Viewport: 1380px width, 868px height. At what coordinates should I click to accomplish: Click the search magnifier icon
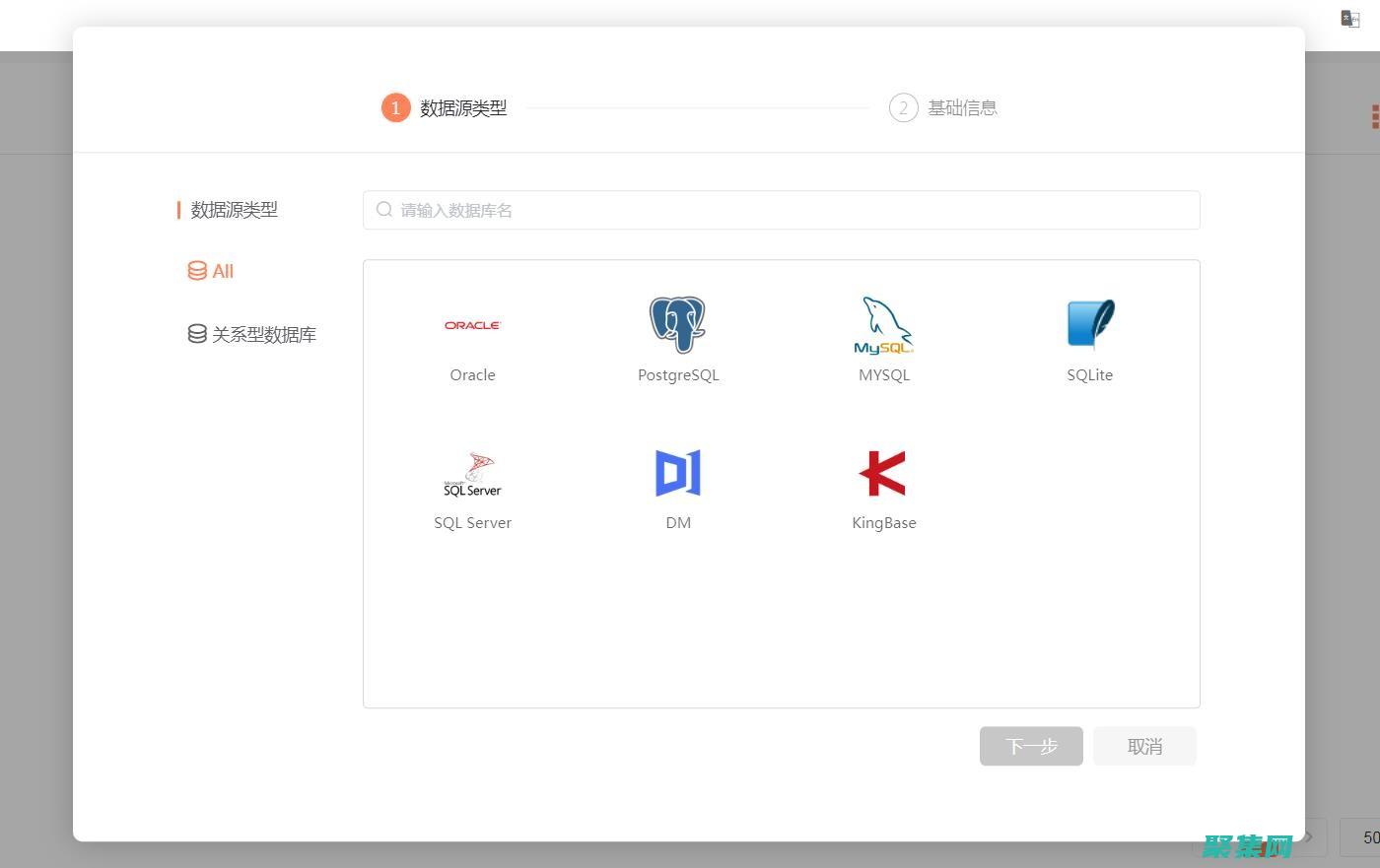point(383,210)
